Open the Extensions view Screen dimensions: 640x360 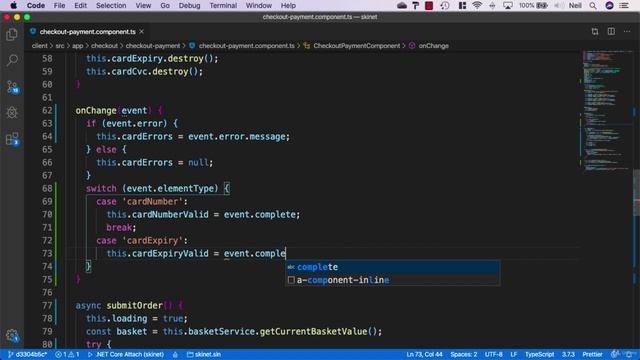point(12,139)
